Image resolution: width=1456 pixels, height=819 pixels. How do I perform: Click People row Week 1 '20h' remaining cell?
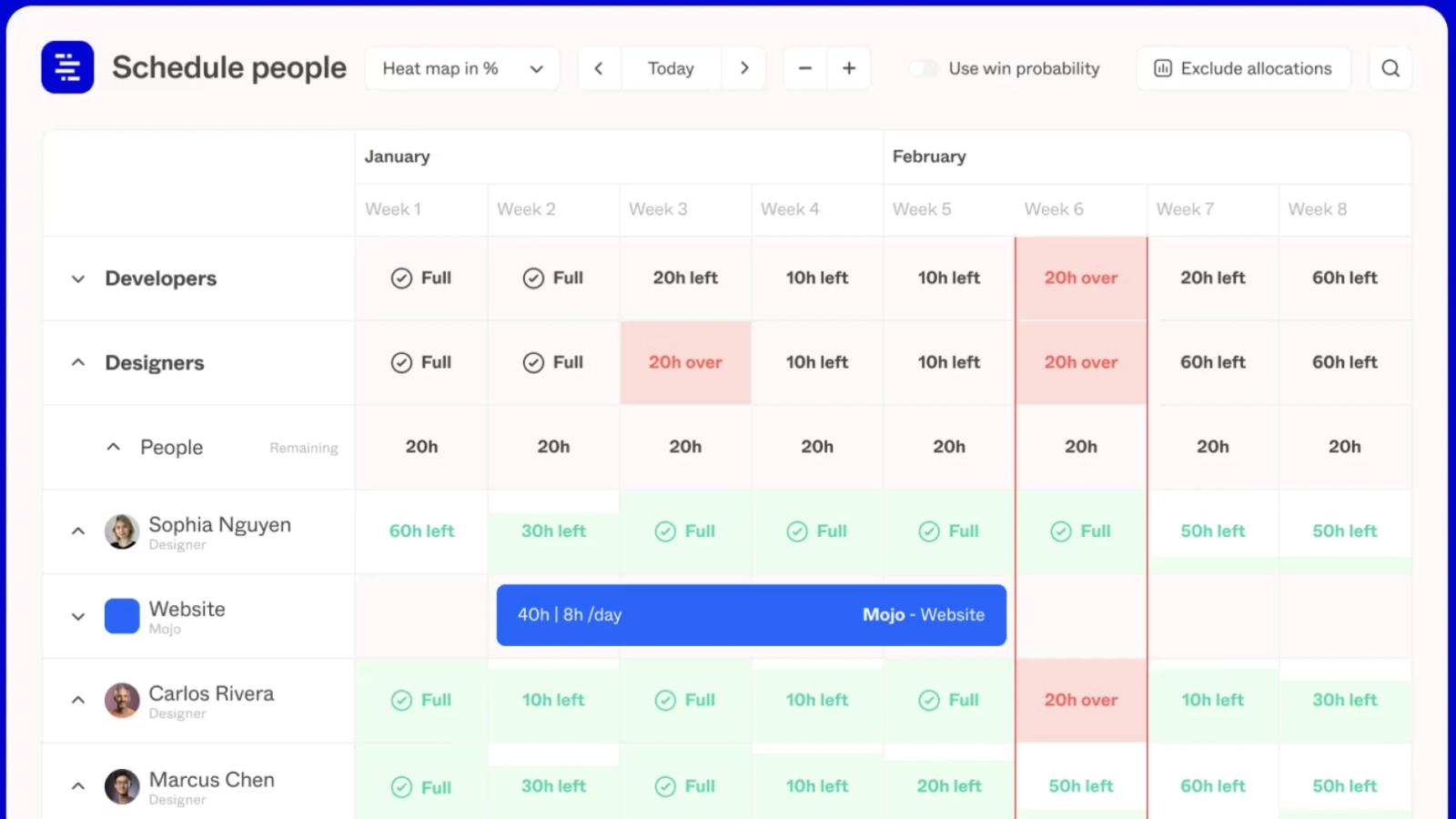point(421,447)
